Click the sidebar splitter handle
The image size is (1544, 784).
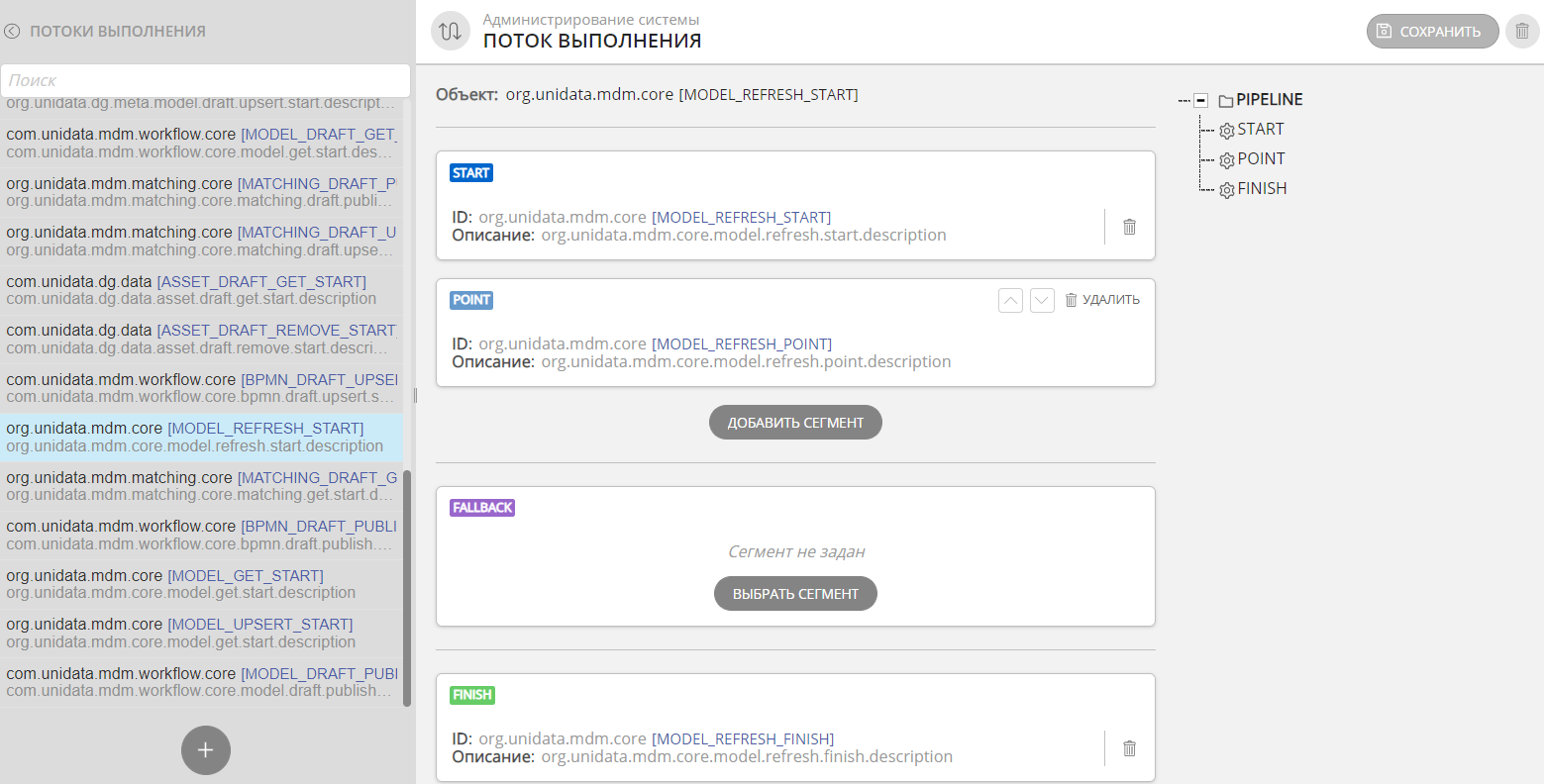pos(415,395)
